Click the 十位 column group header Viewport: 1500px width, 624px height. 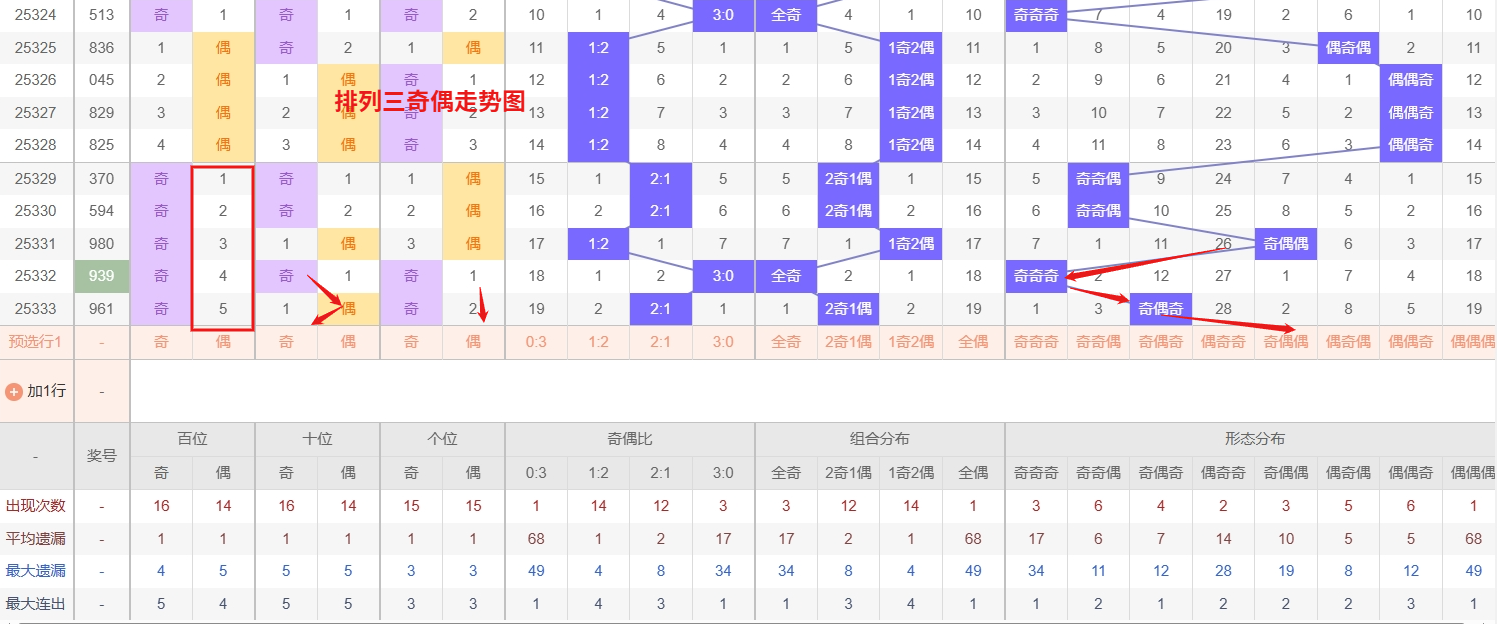(x=317, y=439)
